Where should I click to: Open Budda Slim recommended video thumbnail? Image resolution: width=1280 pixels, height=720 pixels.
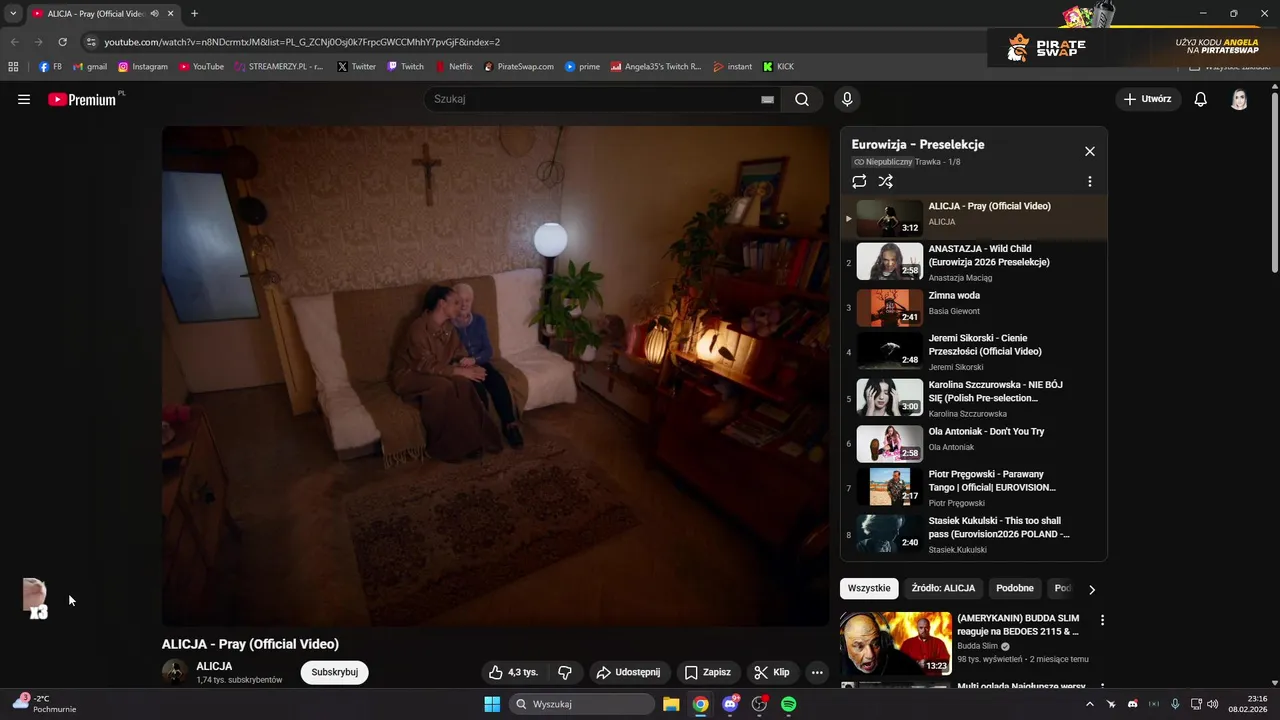pos(896,643)
